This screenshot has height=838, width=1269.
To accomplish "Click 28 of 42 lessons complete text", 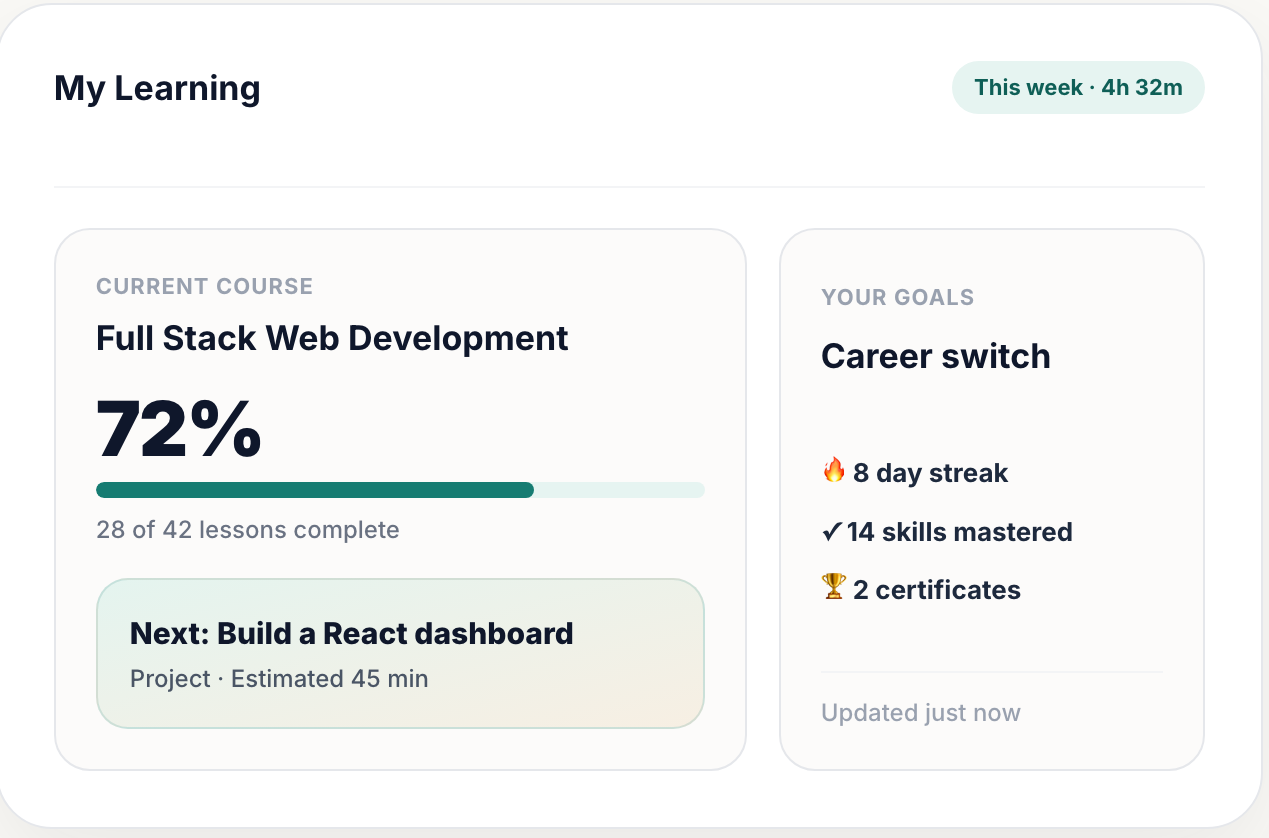I will tap(248, 530).
